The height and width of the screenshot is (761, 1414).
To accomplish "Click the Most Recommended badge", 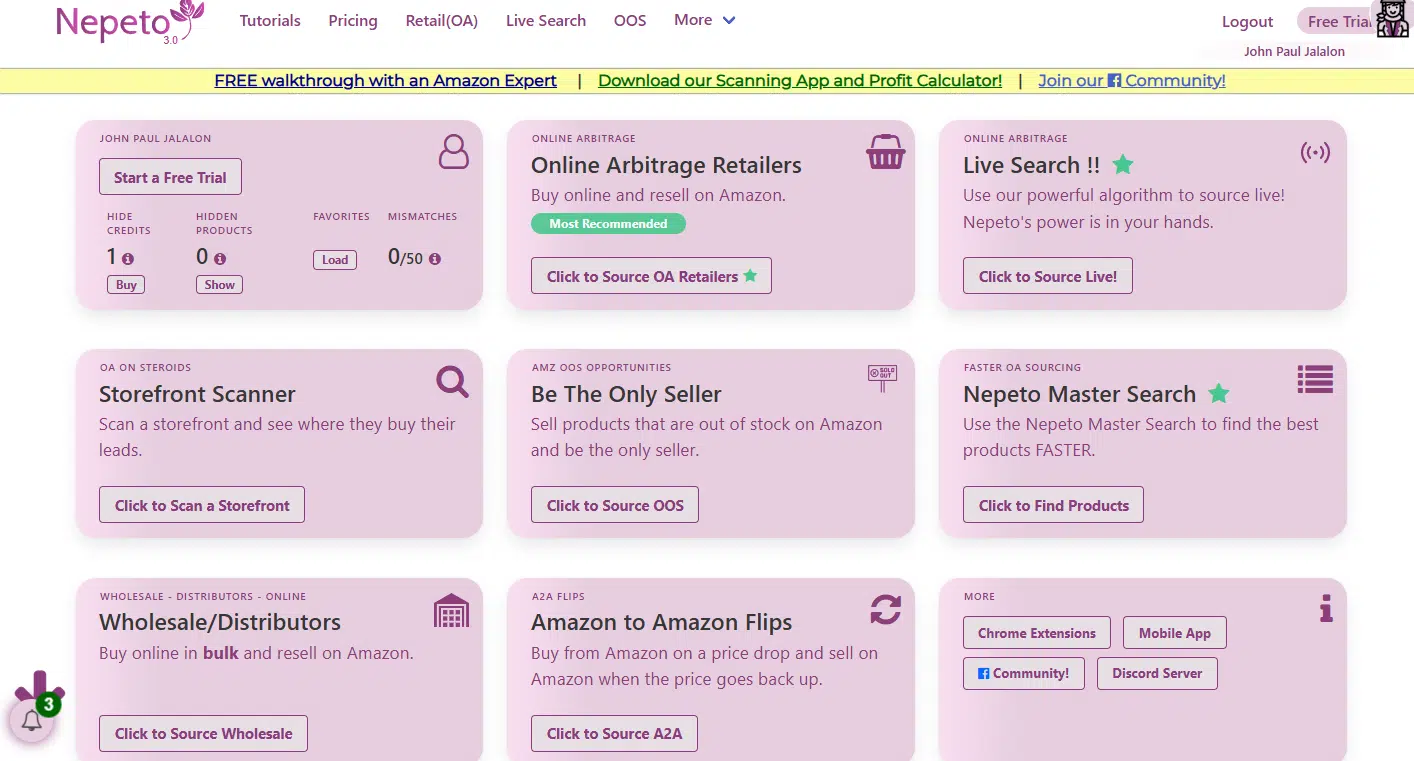I will [x=608, y=224].
